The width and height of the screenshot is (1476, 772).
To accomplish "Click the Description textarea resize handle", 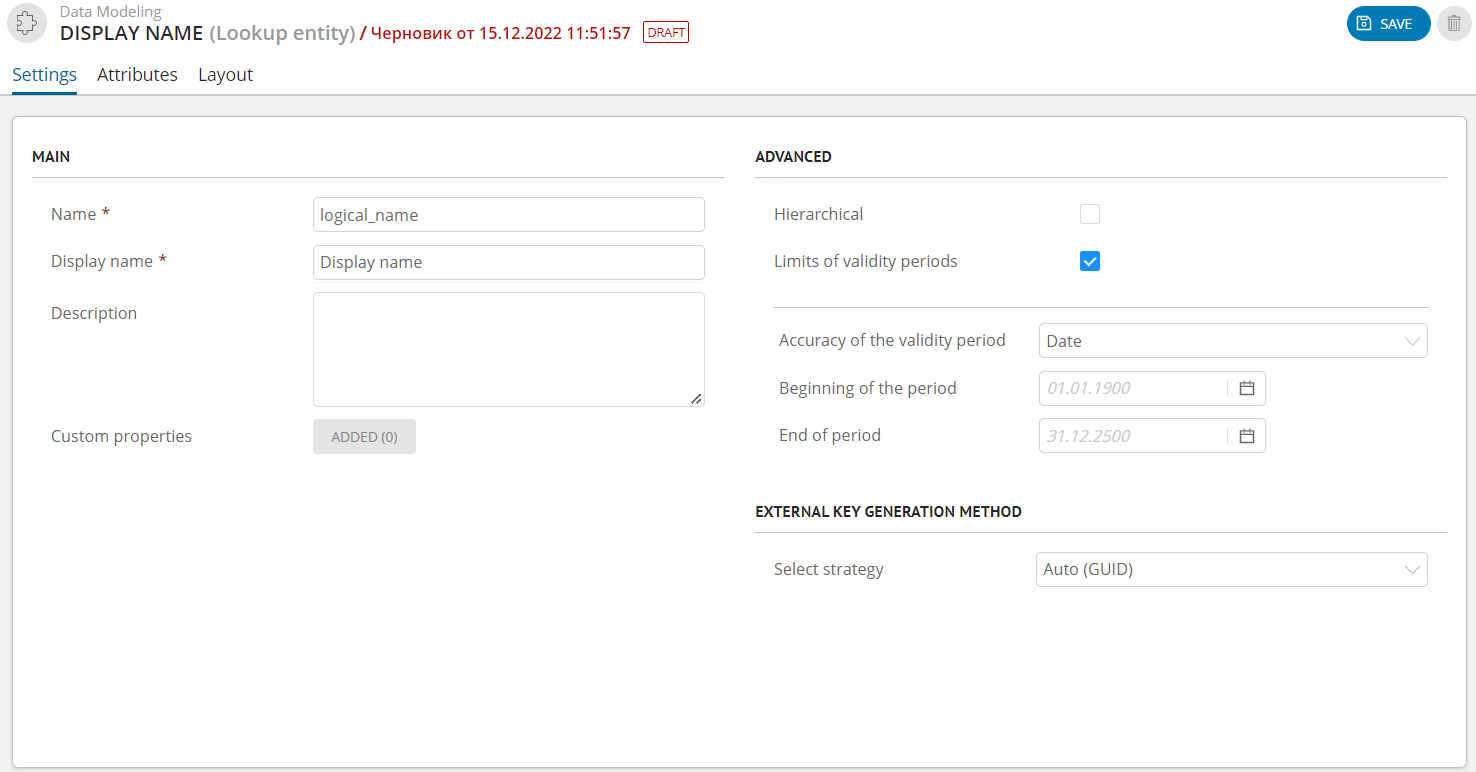I will pos(696,398).
